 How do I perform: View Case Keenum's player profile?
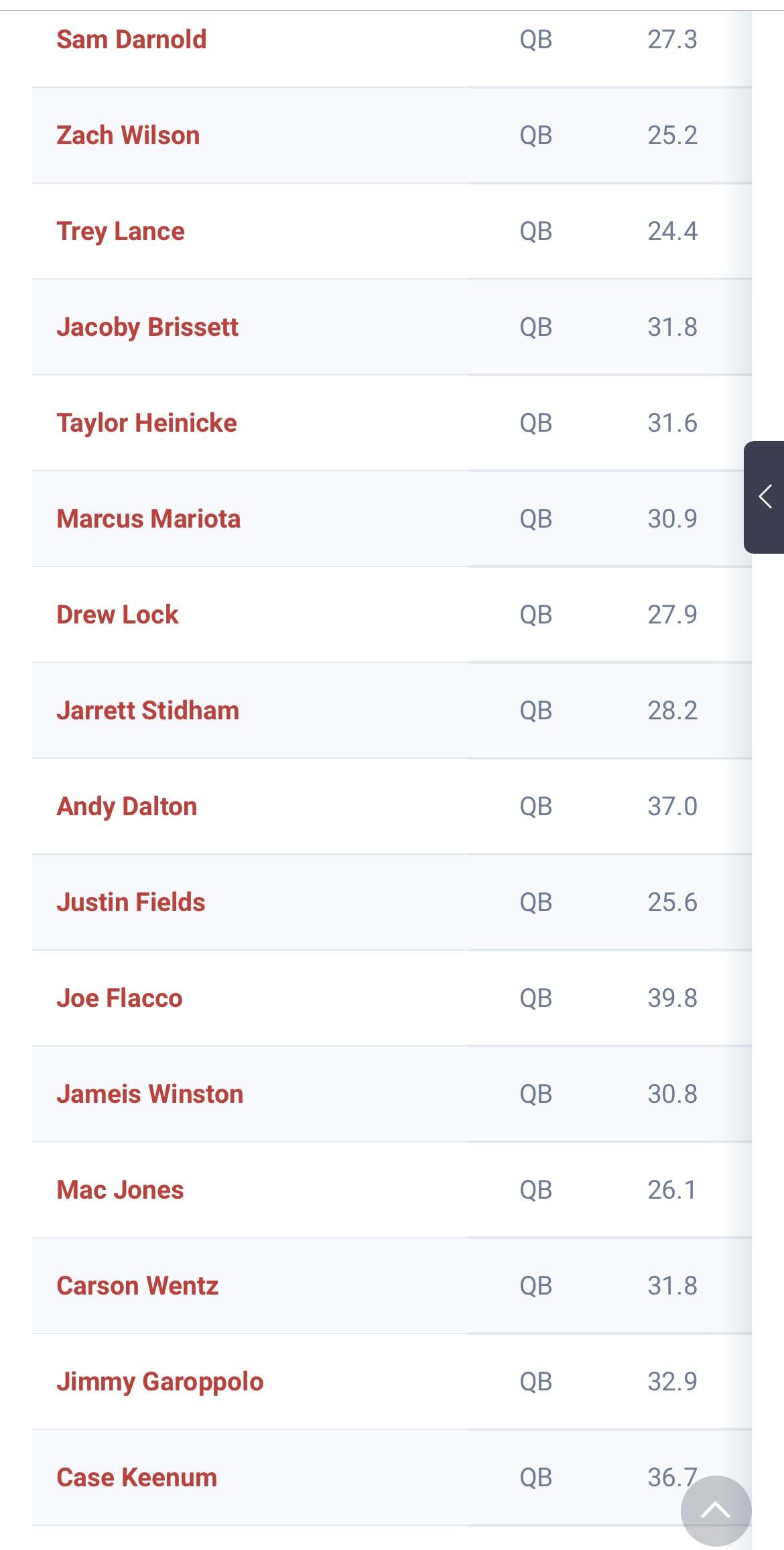pyautogui.click(x=137, y=1478)
